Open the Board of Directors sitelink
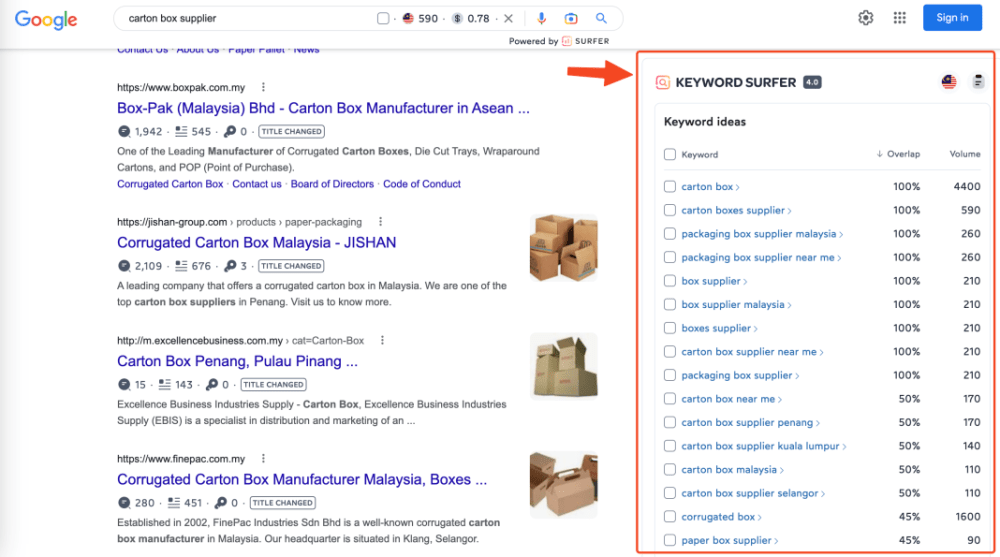The width and height of the screenshot is (1000, 557). coord(332,184)
